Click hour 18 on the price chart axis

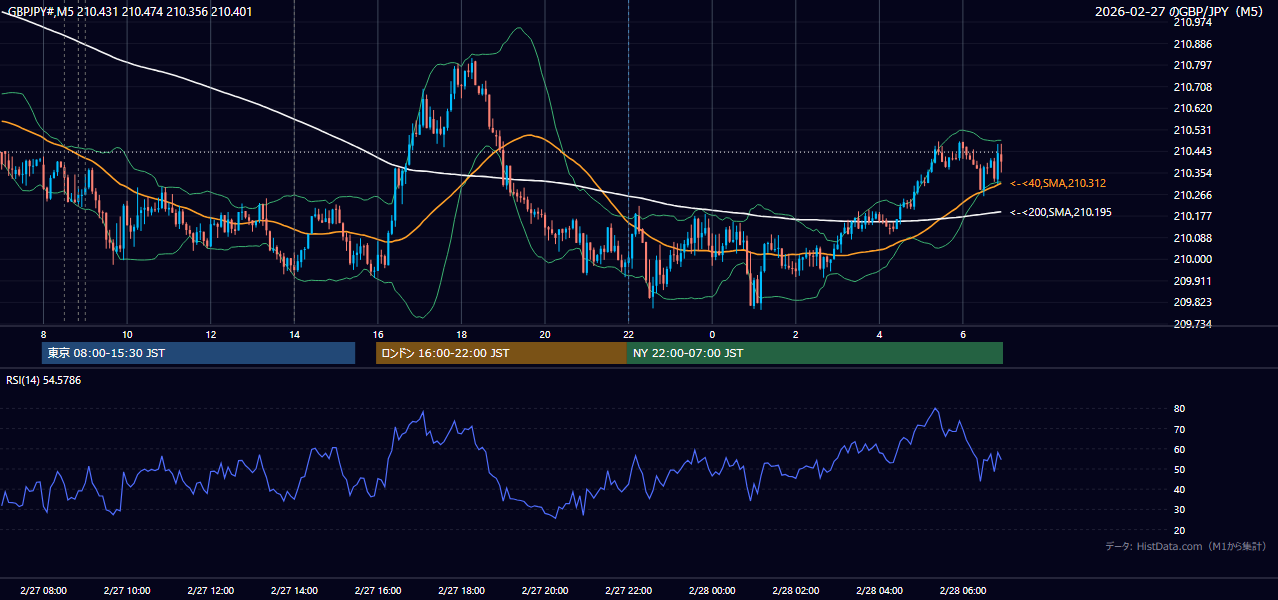tap(461, 334)
